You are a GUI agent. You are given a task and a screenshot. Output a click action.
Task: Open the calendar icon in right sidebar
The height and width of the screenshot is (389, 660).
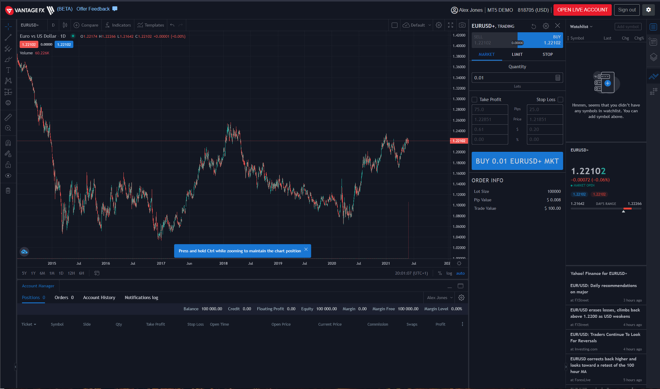(x=653, y=41)
